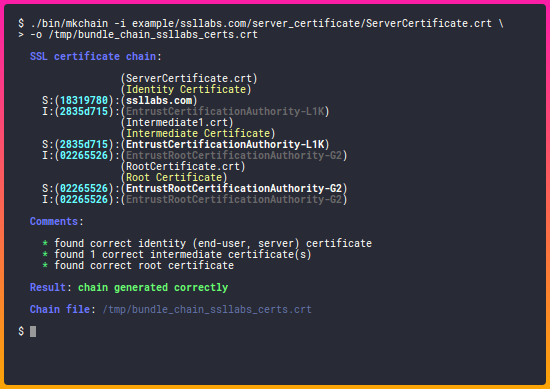Viewport: 550px width, 389px height.
Task: Click the '(ServerCertificate.crt)' file label
Action: point(189,78)
